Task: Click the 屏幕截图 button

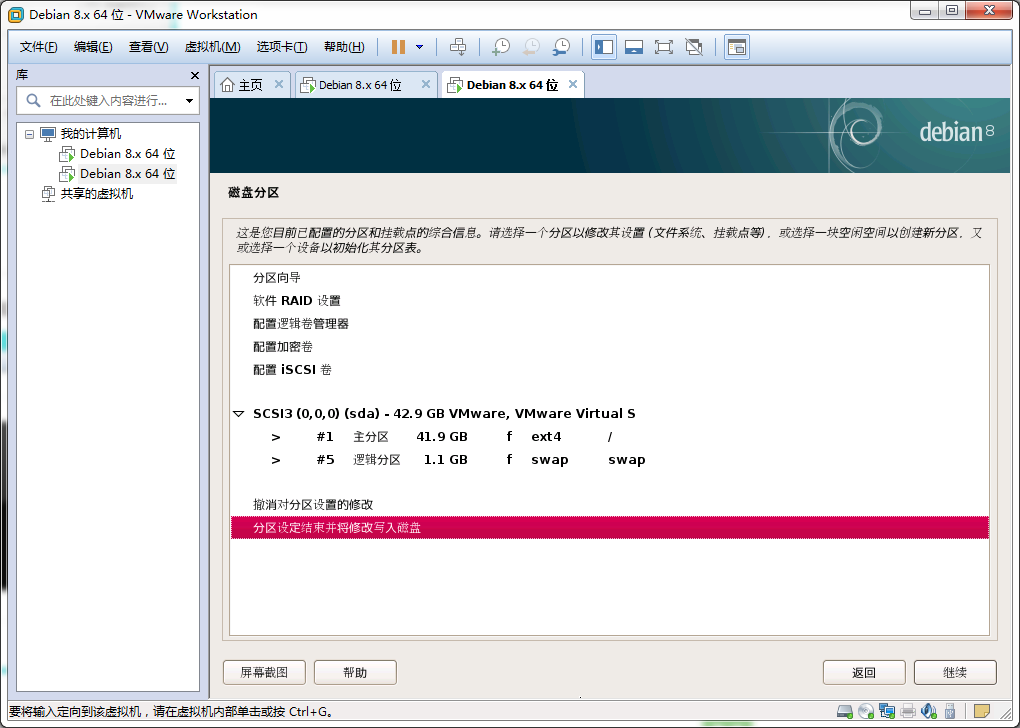Action: (264, 673)
